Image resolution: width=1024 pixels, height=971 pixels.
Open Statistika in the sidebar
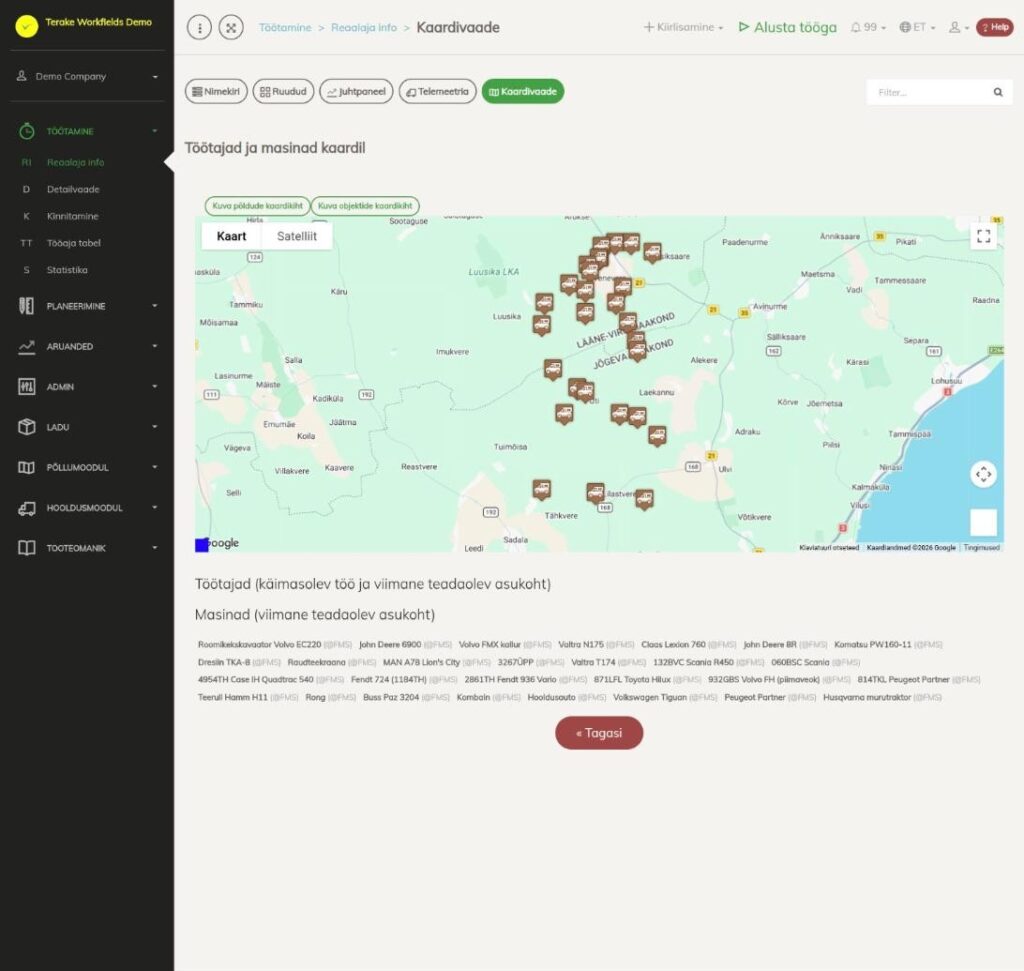tap(67, 270)
